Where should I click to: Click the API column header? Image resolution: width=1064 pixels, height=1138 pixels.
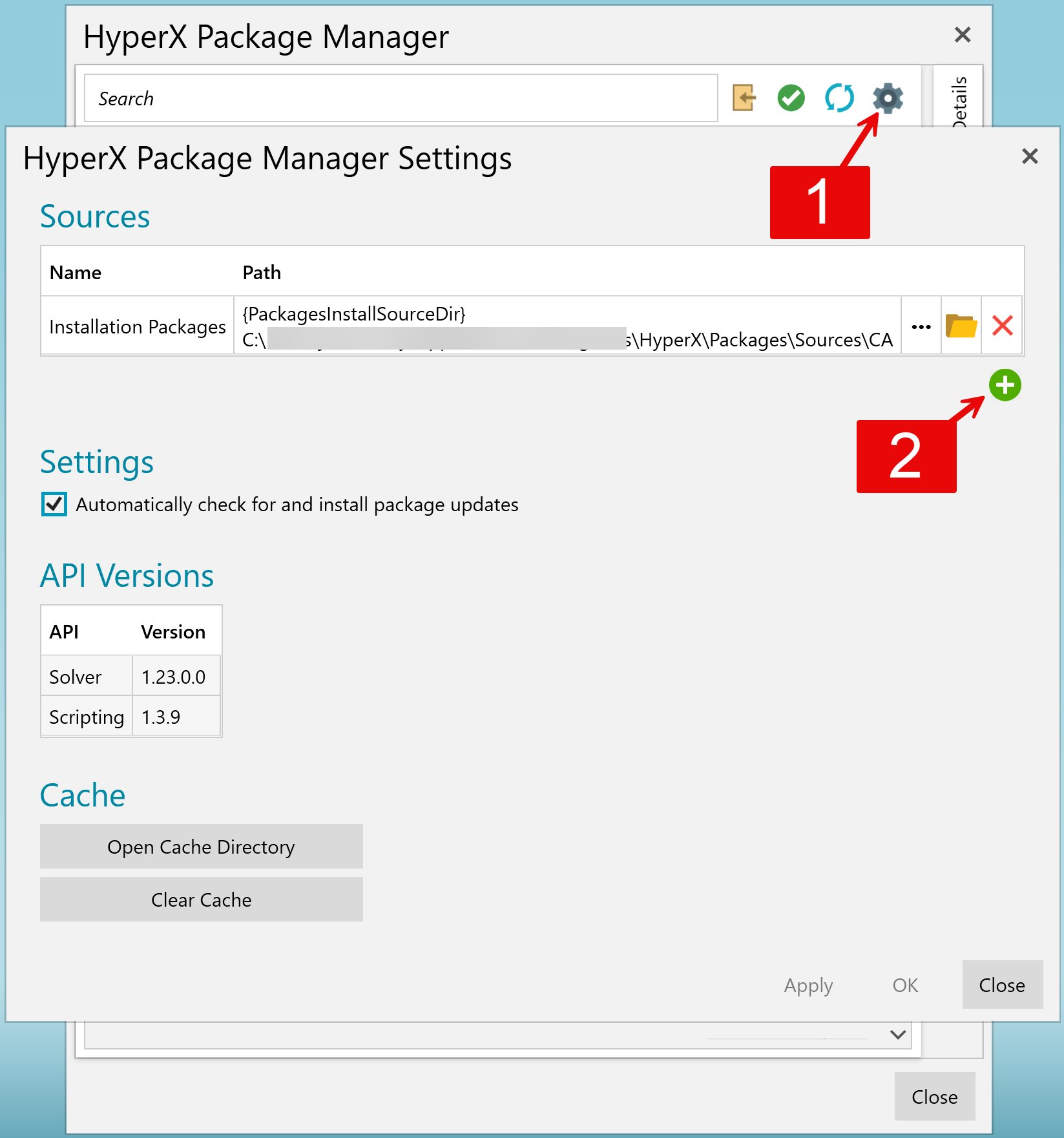click(65, 631)
